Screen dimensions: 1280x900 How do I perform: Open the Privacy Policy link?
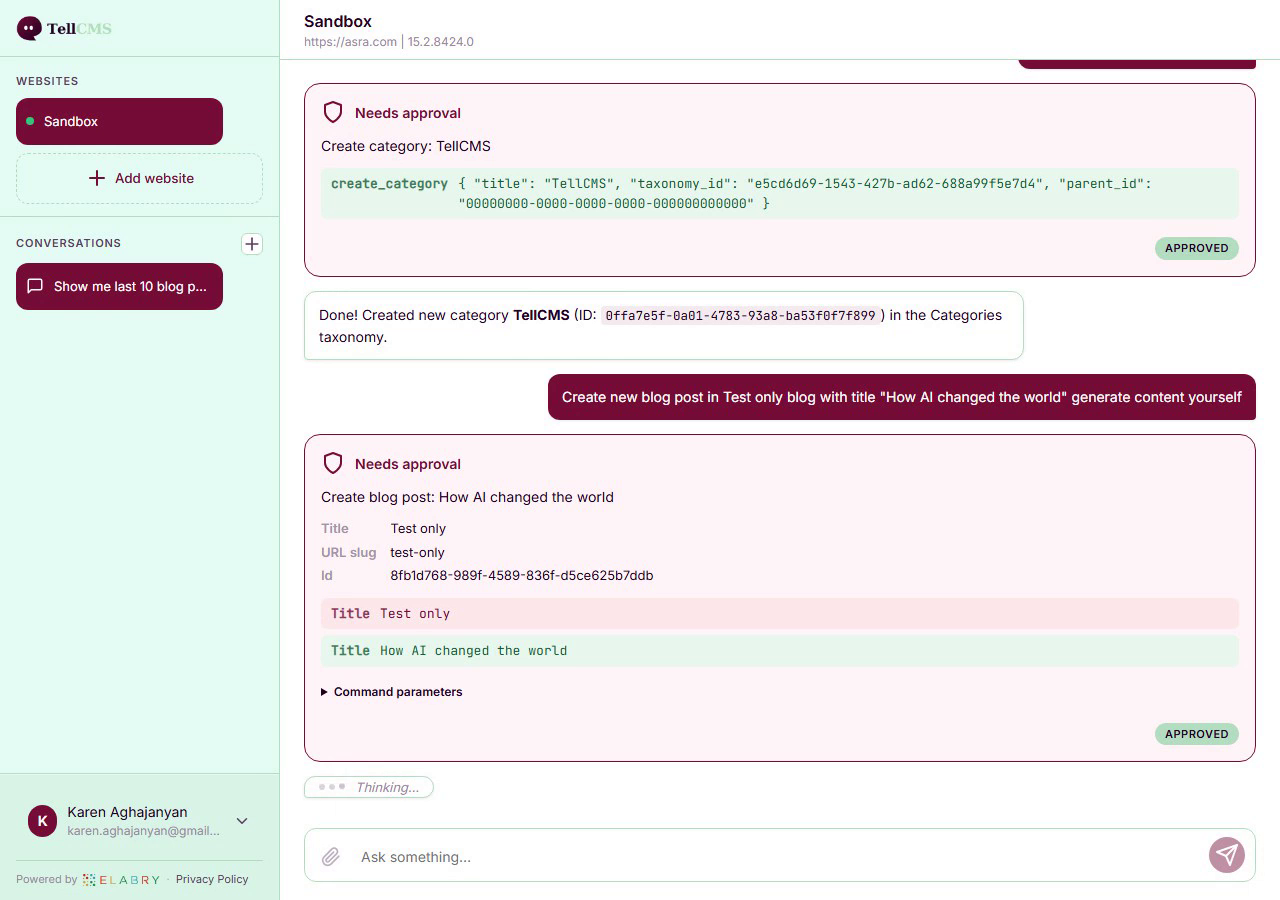tap(212, 879)
